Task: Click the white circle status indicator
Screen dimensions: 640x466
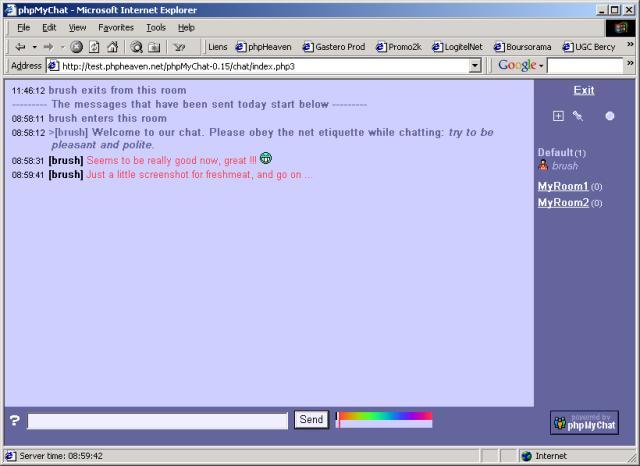Action: pos(610,116)
